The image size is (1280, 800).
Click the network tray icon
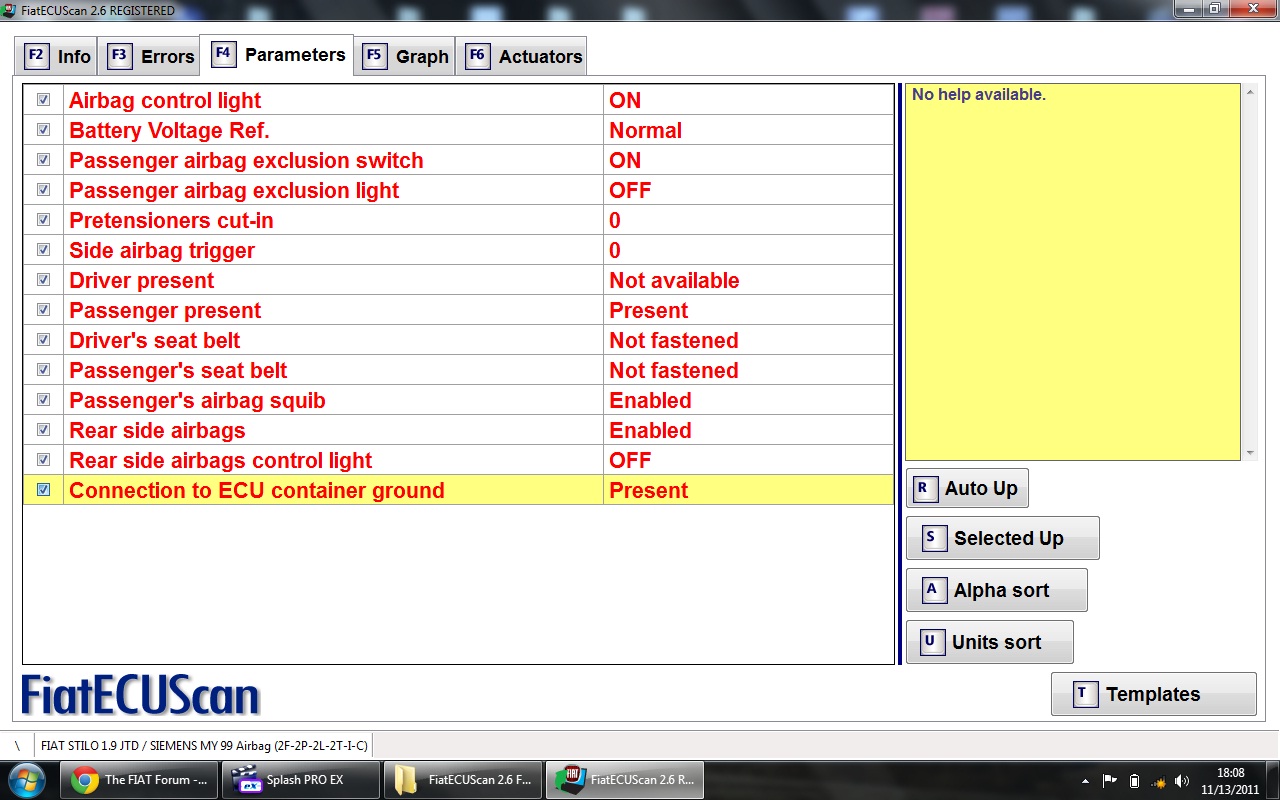(1158, 780)
